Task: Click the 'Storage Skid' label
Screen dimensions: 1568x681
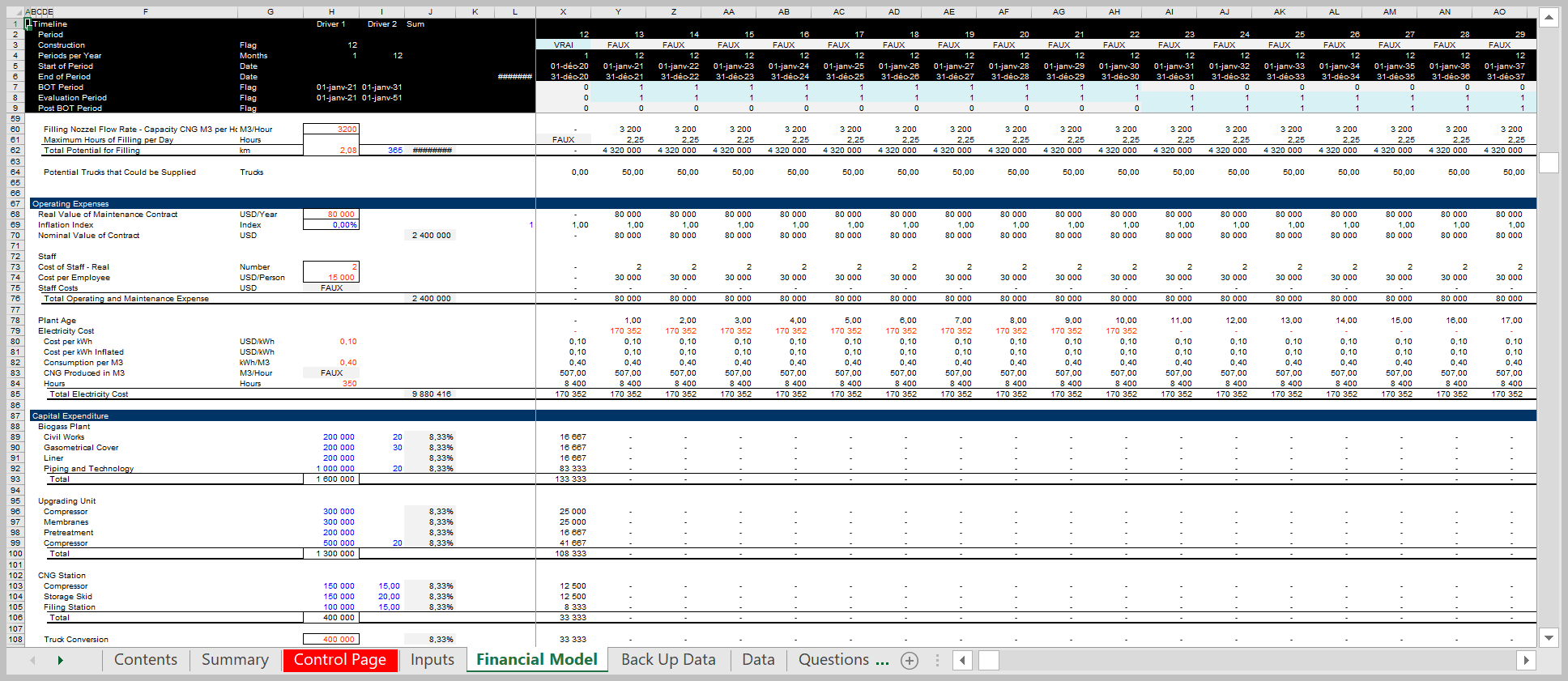Action: point(68,597)
